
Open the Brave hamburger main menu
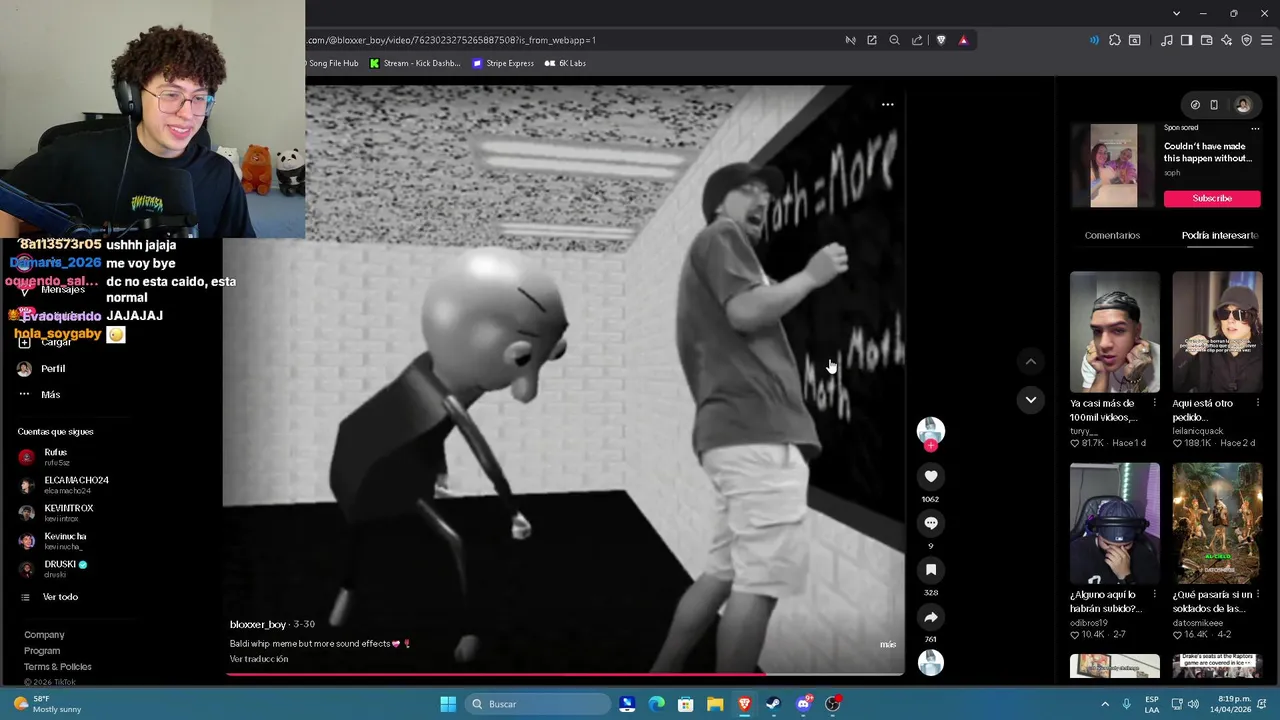point(1266,40)
